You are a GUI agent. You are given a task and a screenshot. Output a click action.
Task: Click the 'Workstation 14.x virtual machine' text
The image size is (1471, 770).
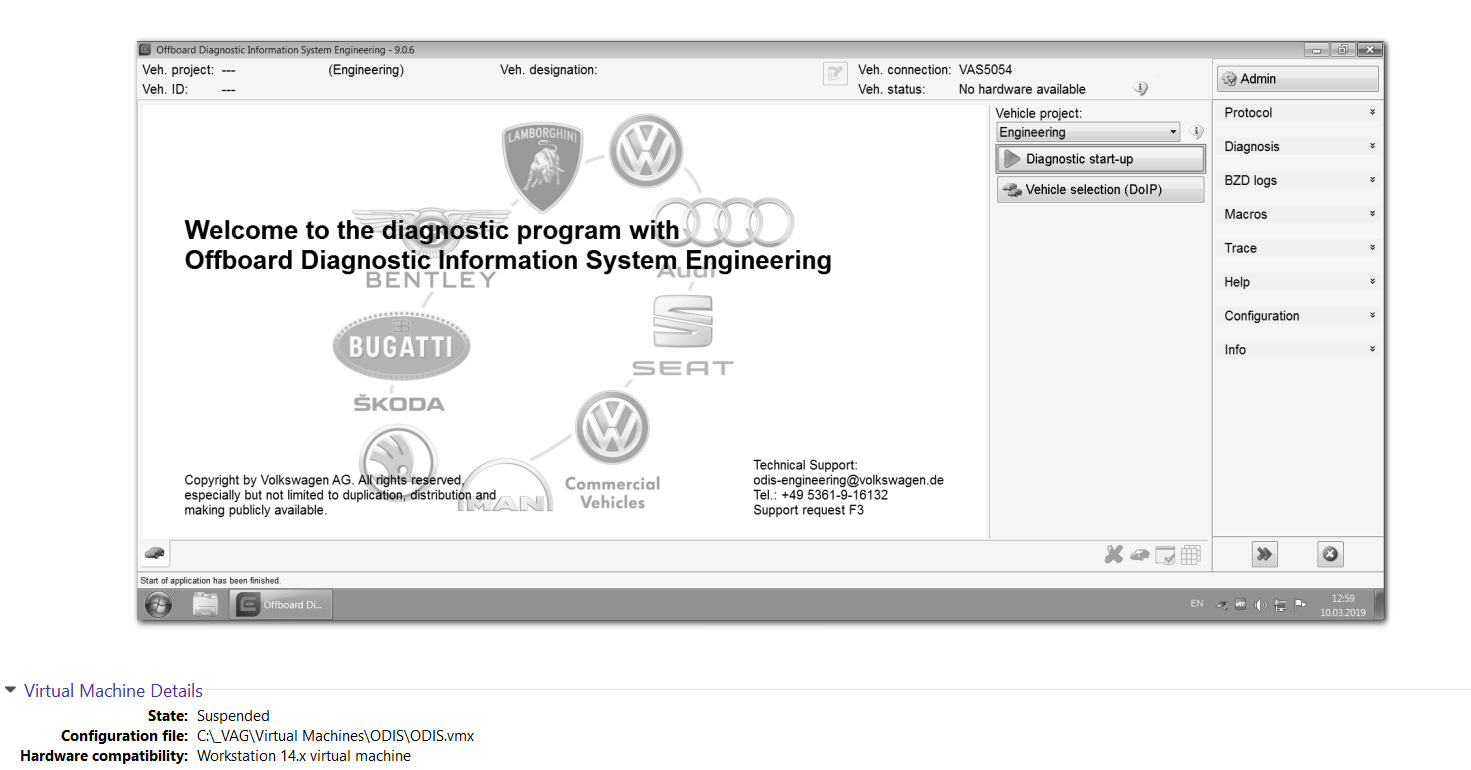pyautogui.click(x=304, y=756)
